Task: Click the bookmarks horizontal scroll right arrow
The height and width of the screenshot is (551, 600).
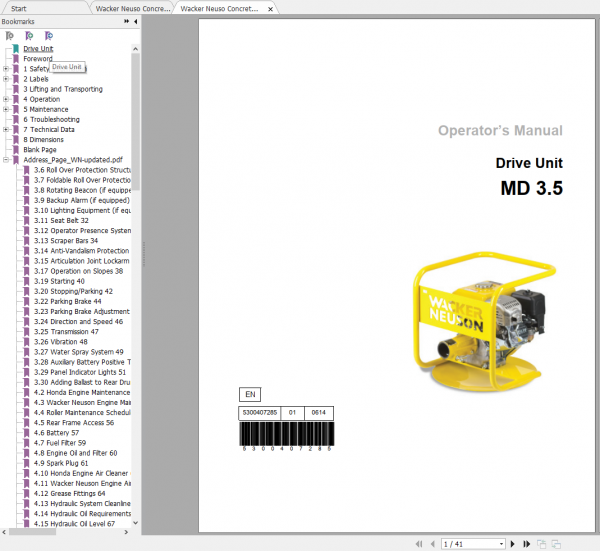Action: point(127,532)
